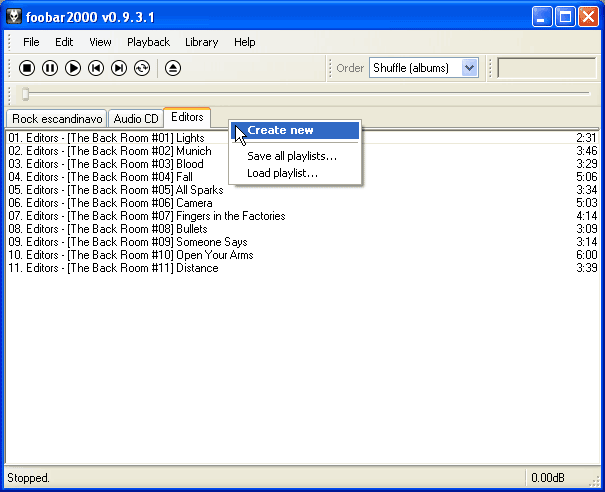
Task: Click the status bar resize grip
Action: point(594,481)
